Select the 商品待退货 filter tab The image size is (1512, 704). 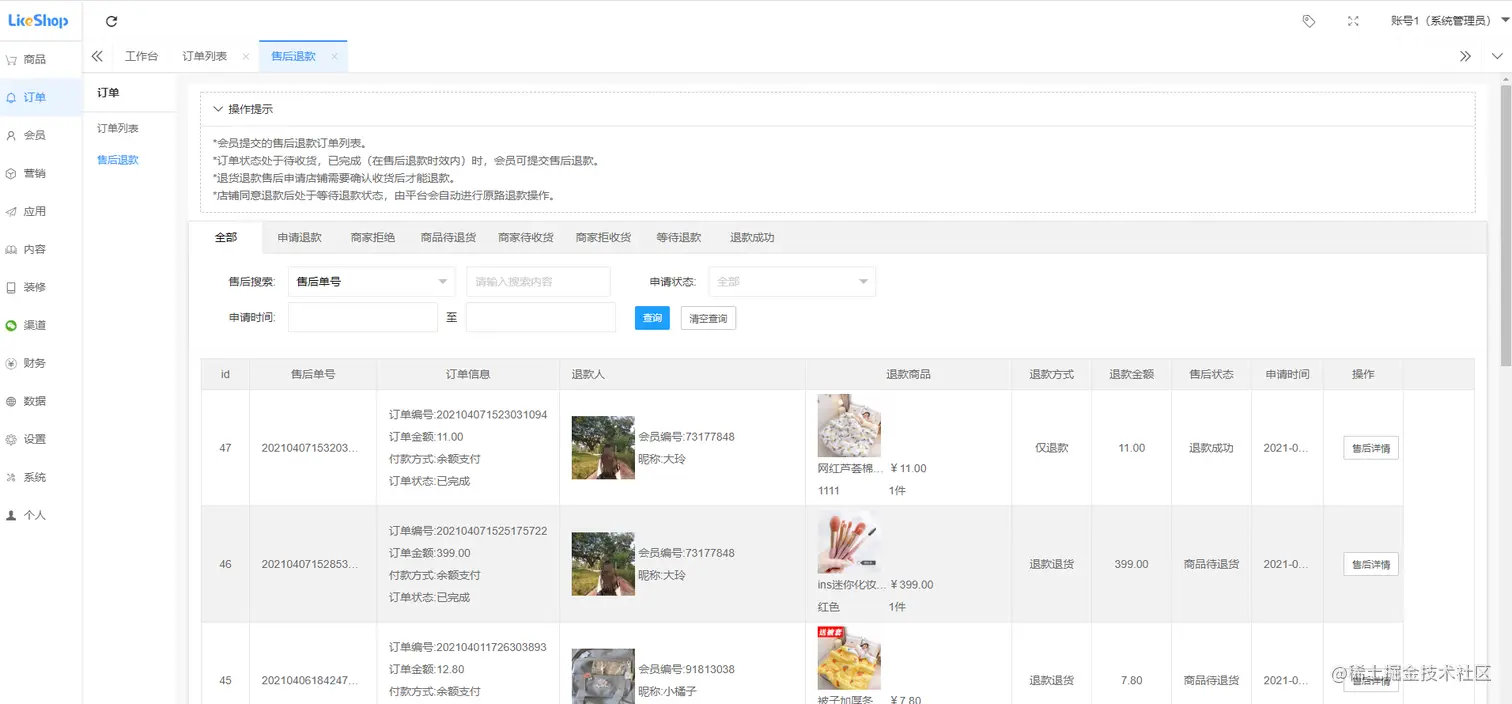coord(448,238)
